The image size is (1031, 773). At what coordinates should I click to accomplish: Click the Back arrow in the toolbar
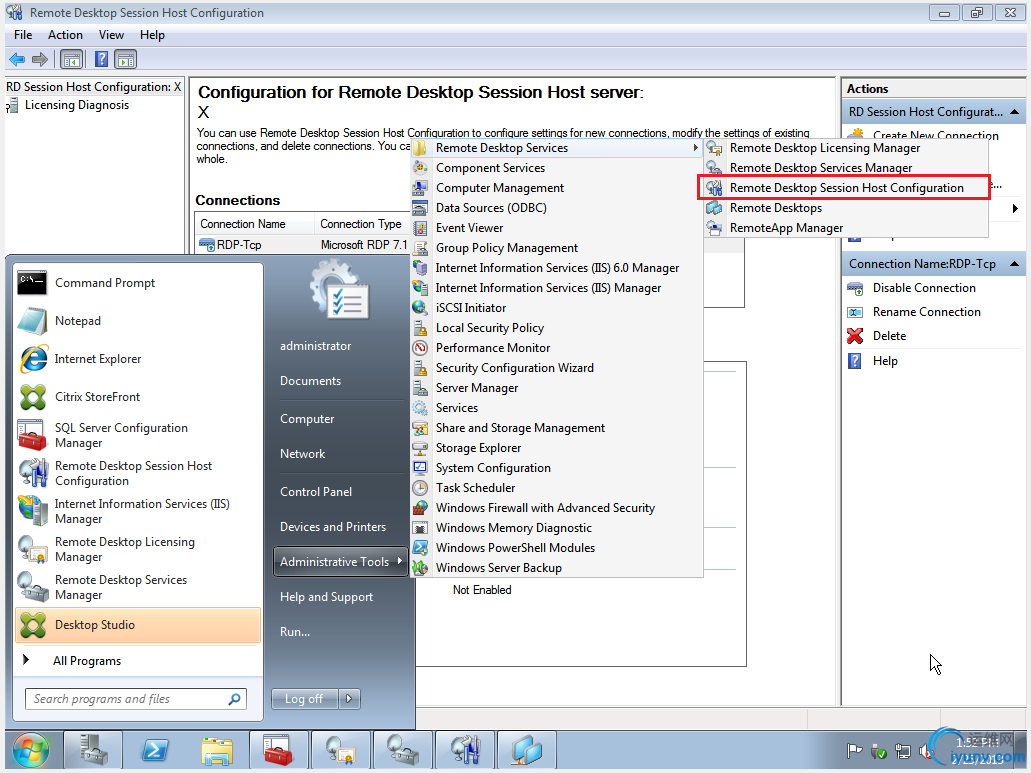coord(17,60)
